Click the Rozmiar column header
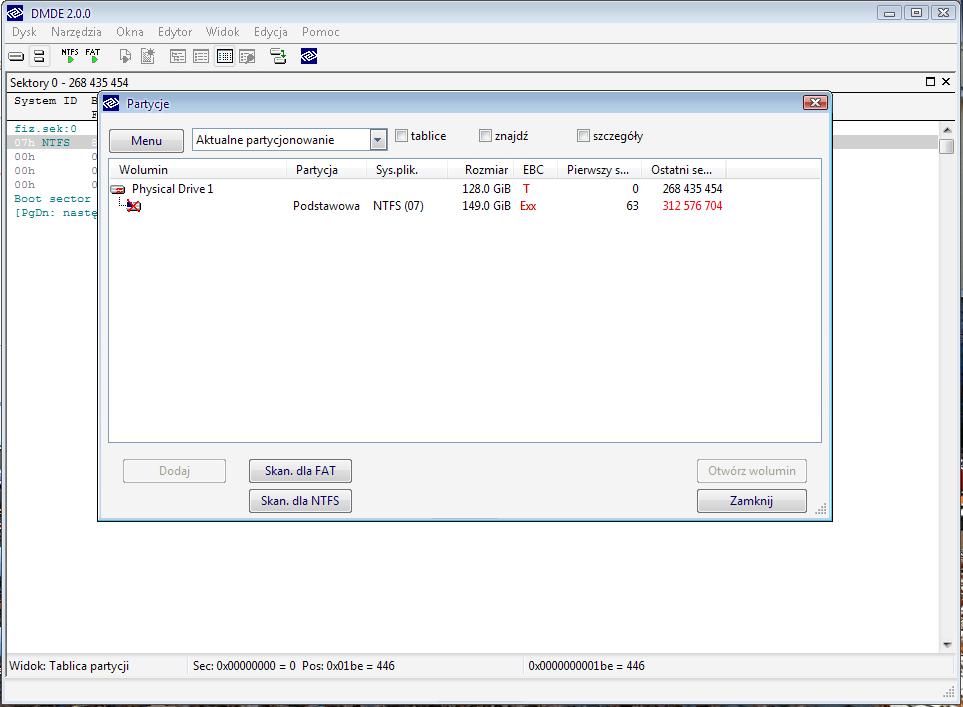 pos(483,170)
